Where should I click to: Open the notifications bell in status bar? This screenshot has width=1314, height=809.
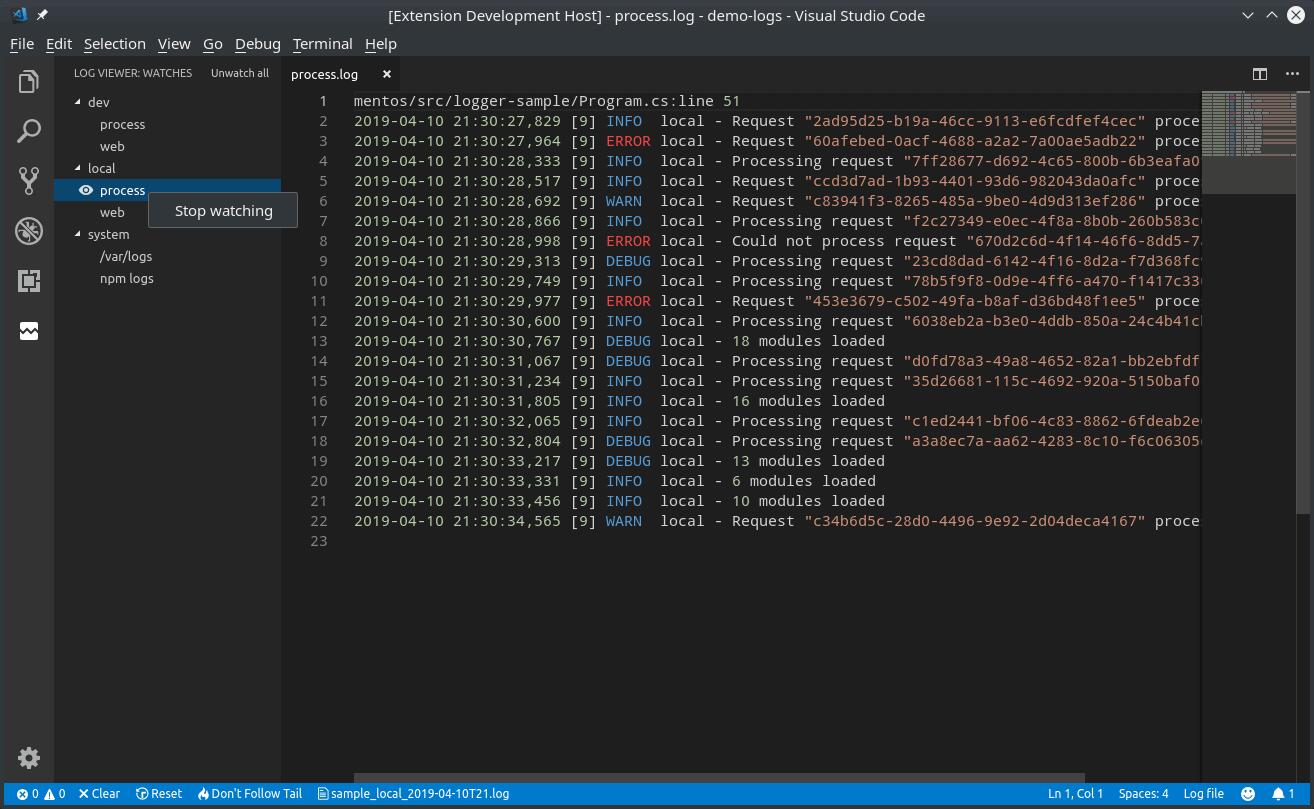point(1284,793)
